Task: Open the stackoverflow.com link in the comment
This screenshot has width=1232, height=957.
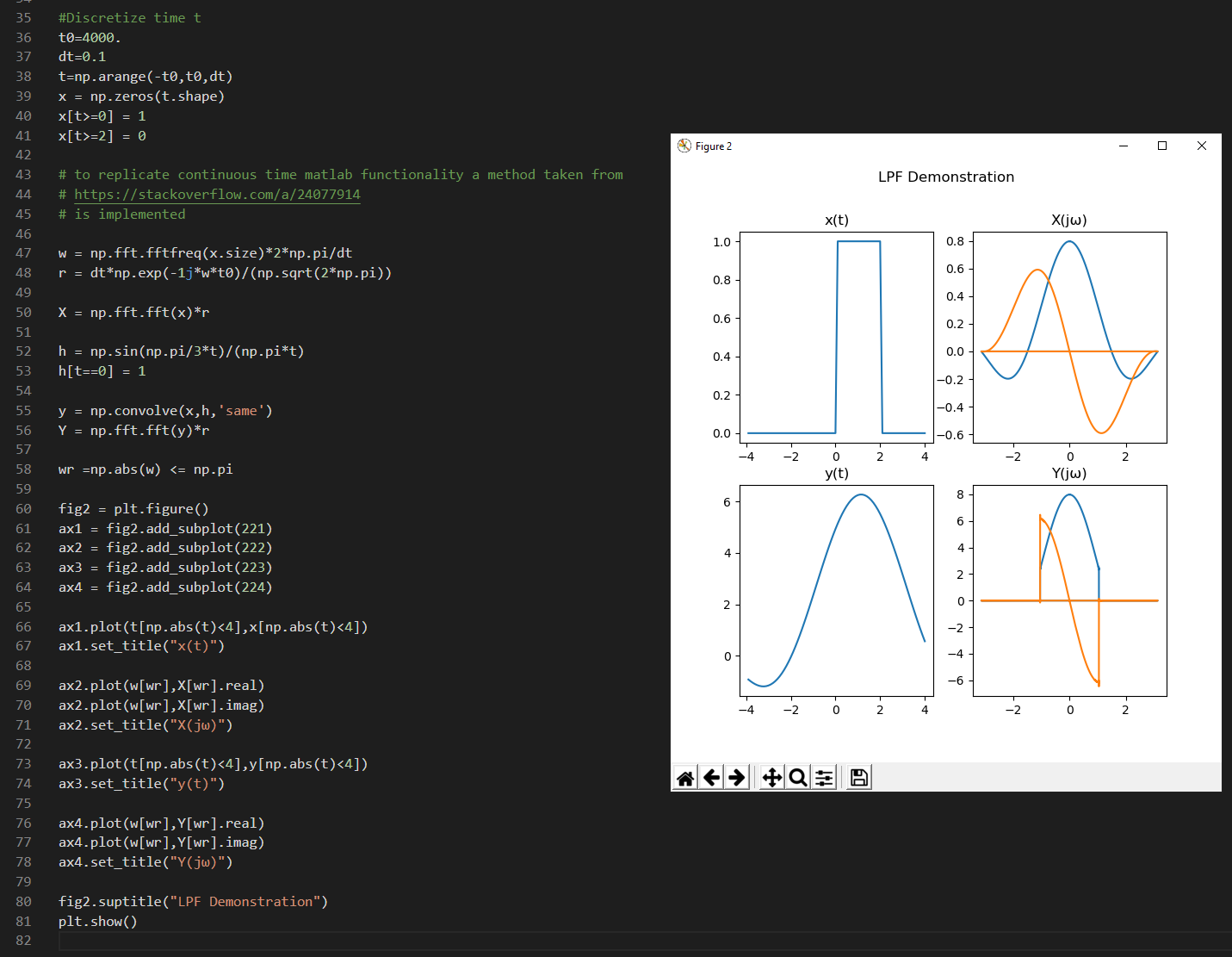Action: (217, 195)
